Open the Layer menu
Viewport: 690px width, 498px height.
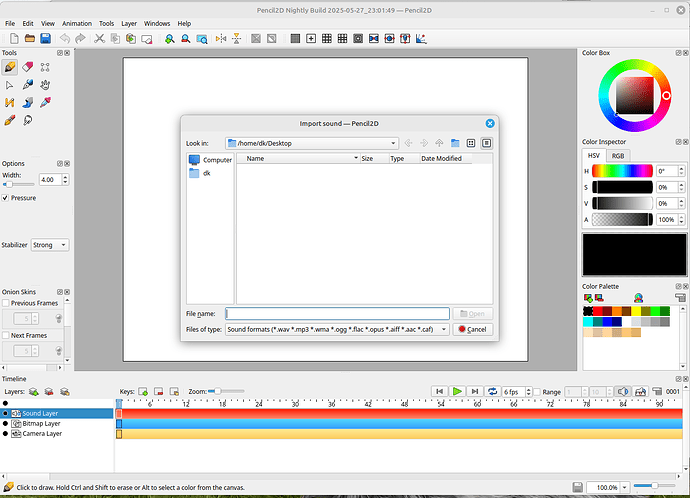pyautogui.click(x=129, y=23)
